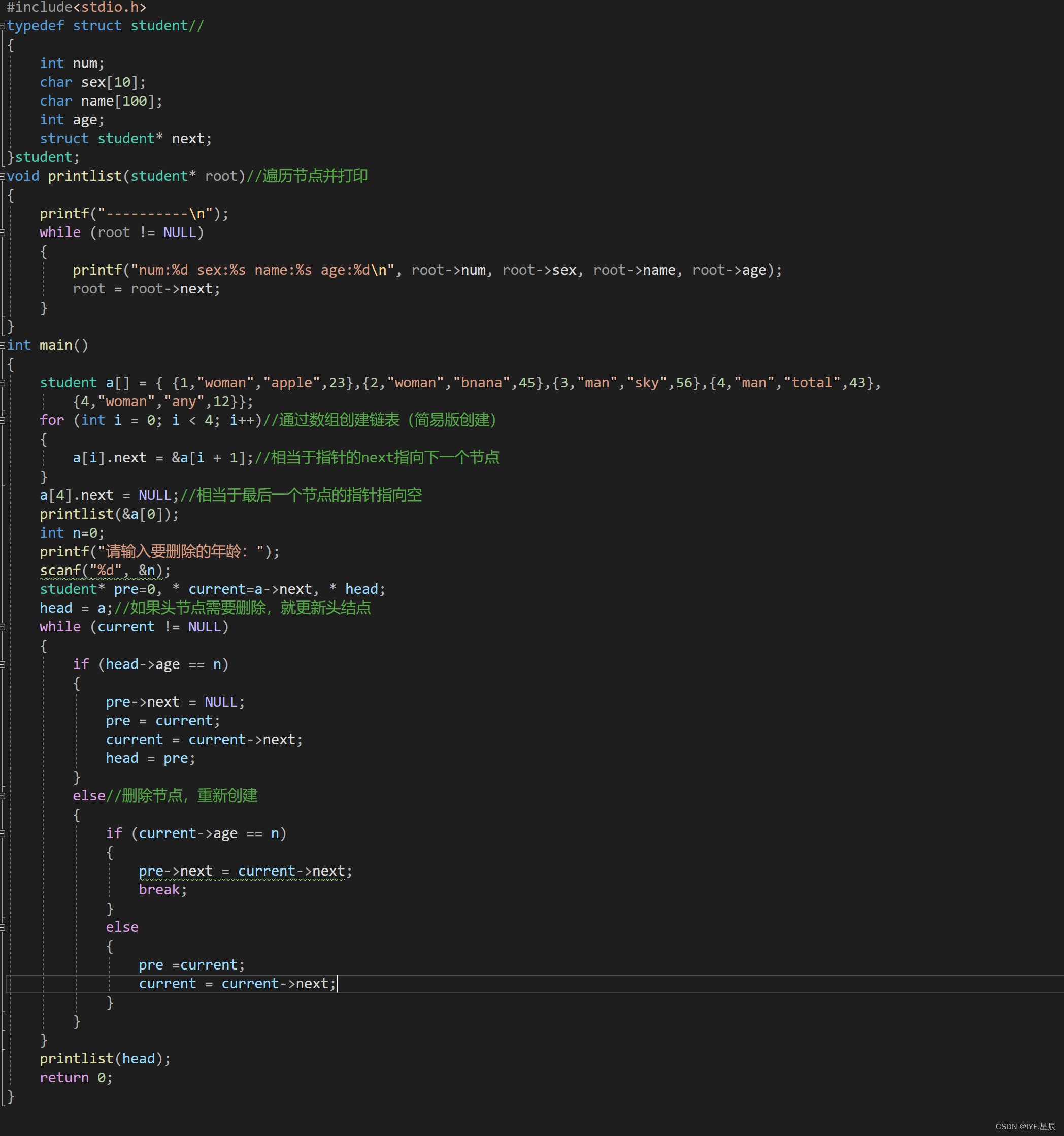Collapse the if (head->age == n) block
Screen dimensions: 1064x1136
[x=3, y=664]
